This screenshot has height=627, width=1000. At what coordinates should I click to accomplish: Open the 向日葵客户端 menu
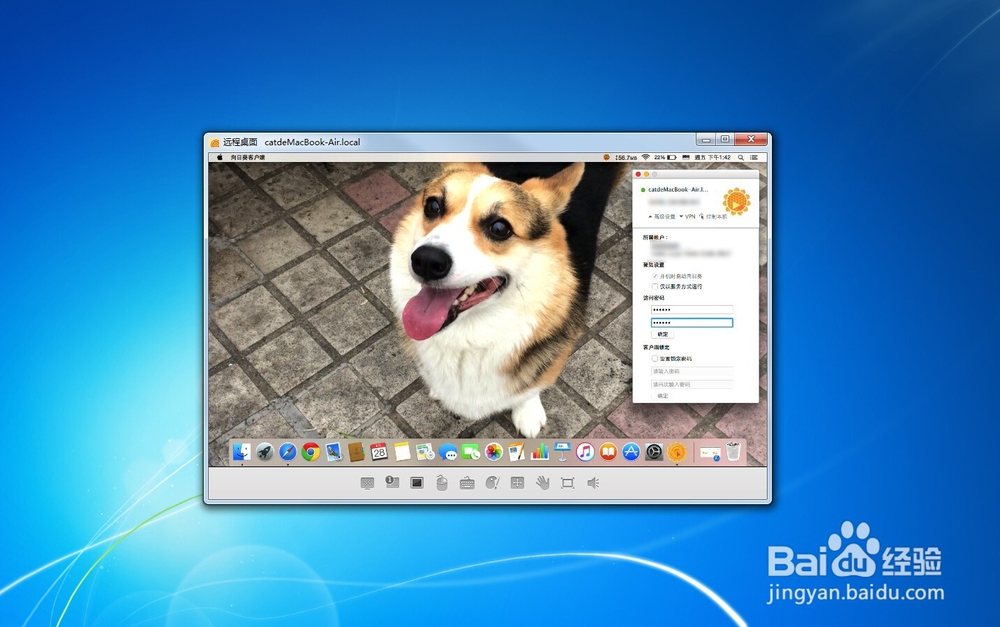247,157
